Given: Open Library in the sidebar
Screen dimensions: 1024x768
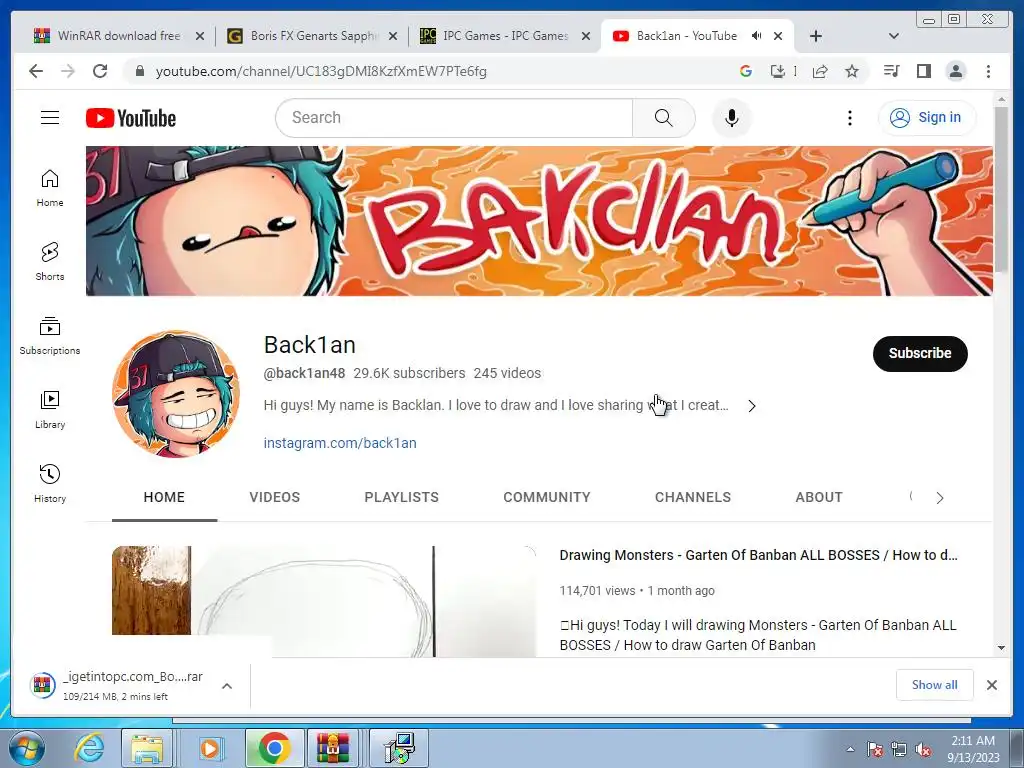Looking at the screenshot, I should click(50, 409).
